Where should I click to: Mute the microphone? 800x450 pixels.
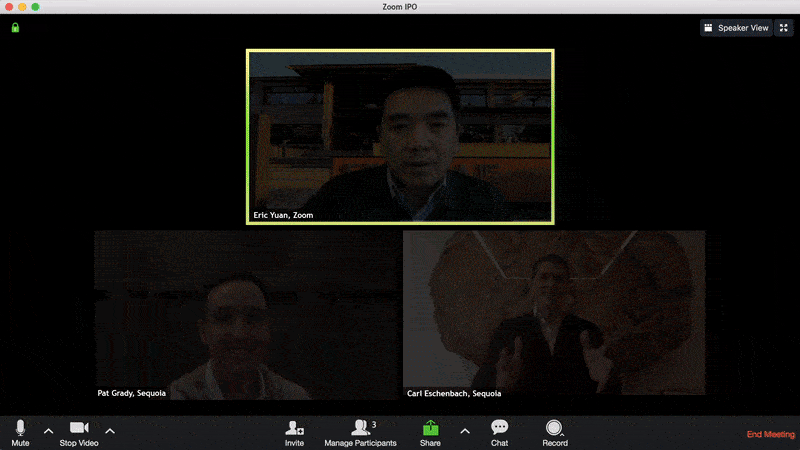(x=20, y=433)
